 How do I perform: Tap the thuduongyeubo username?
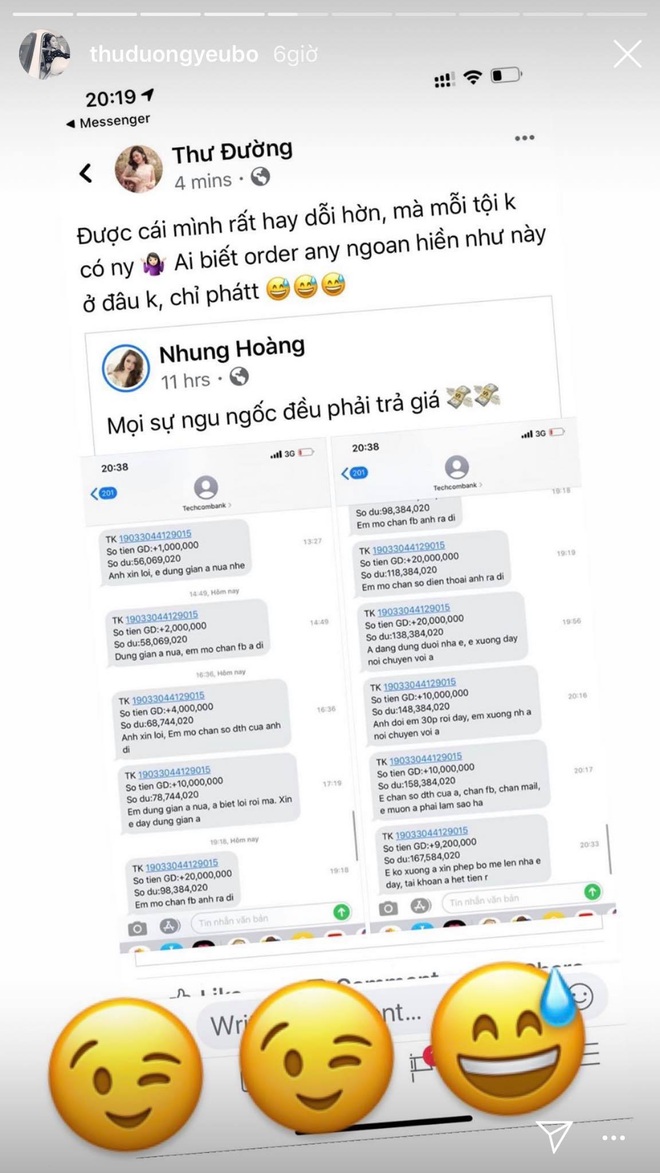(x=174, y=54)
